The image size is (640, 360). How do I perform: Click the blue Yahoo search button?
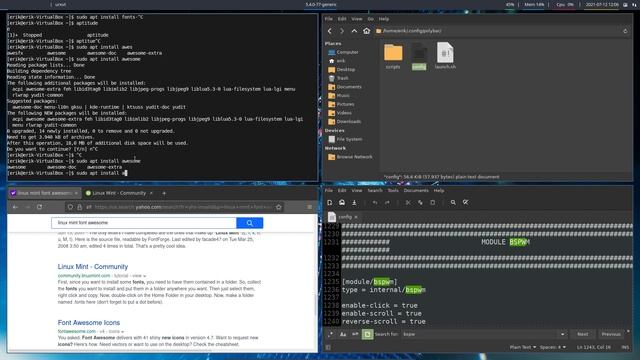click(249, 223)
